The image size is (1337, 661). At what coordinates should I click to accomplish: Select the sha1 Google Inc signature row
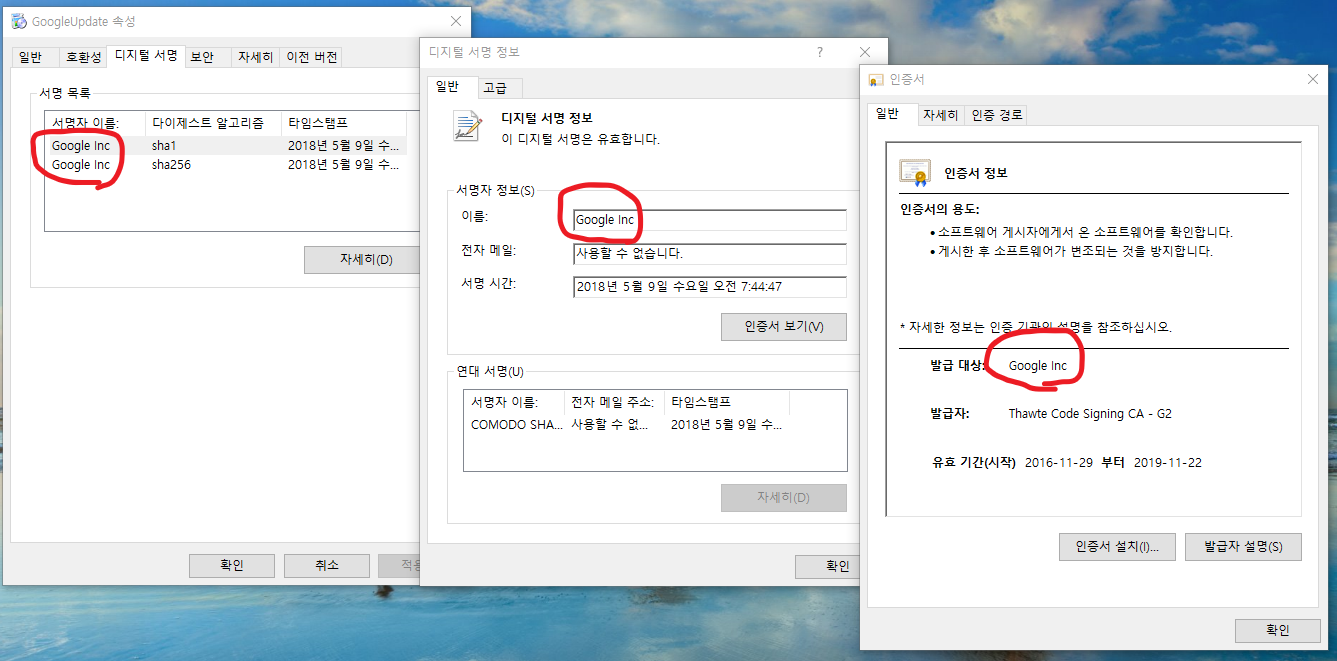[226, 146]
